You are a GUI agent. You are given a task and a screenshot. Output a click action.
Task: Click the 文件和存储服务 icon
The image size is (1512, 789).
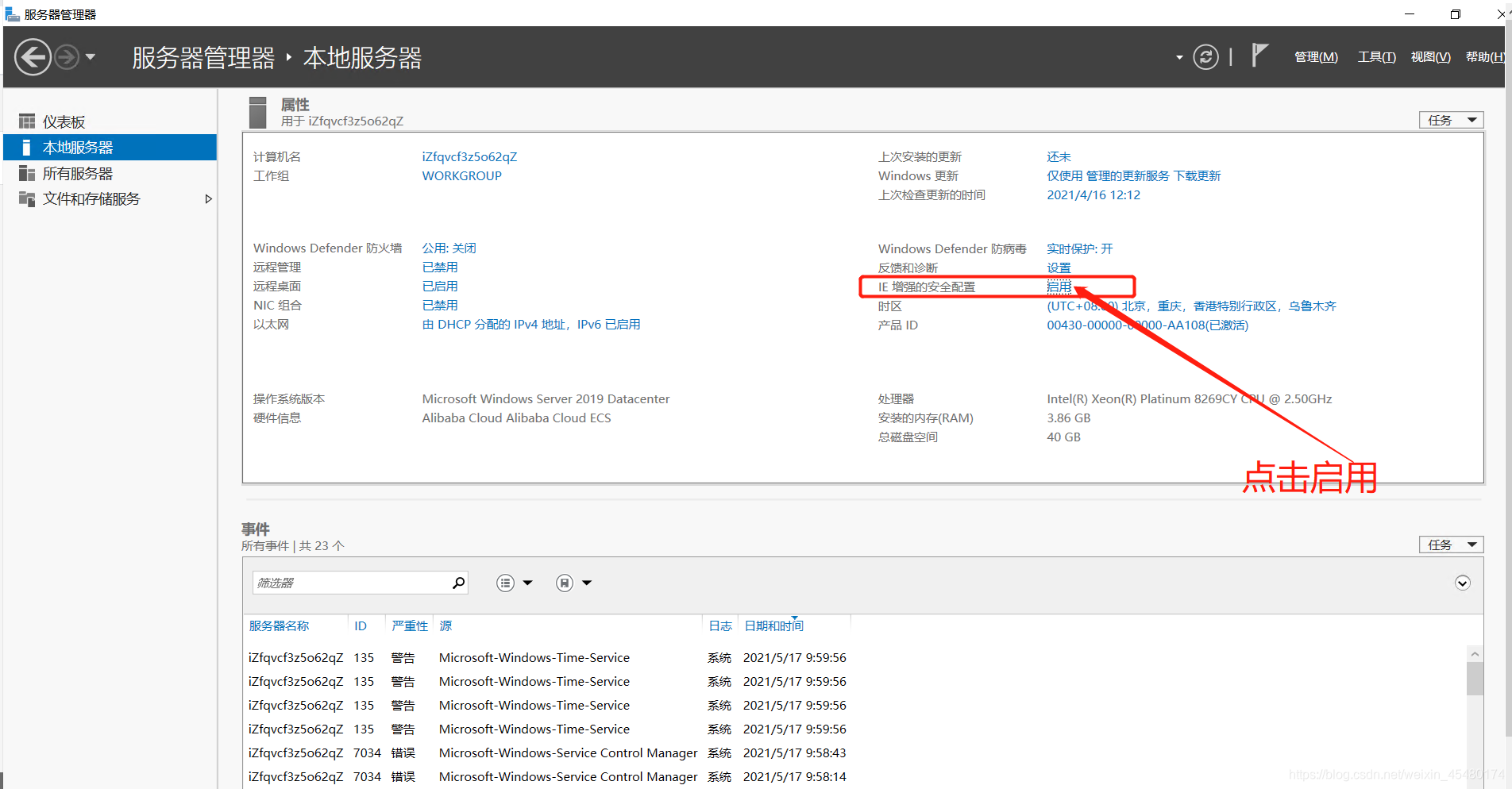(27, 198)
